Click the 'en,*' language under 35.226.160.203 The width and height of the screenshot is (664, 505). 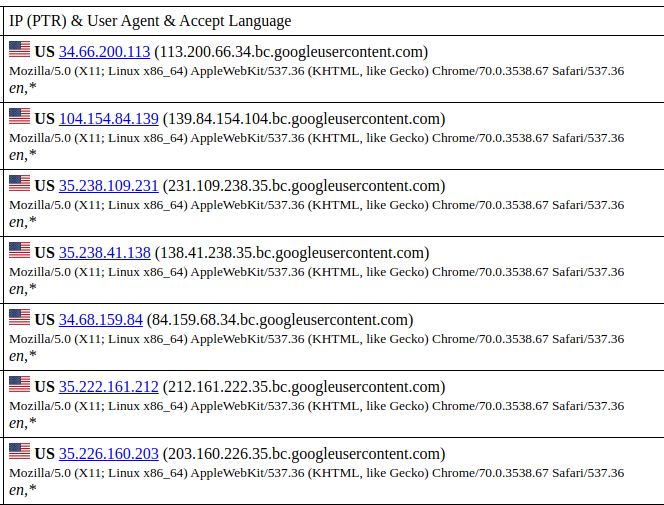[23, 490]
